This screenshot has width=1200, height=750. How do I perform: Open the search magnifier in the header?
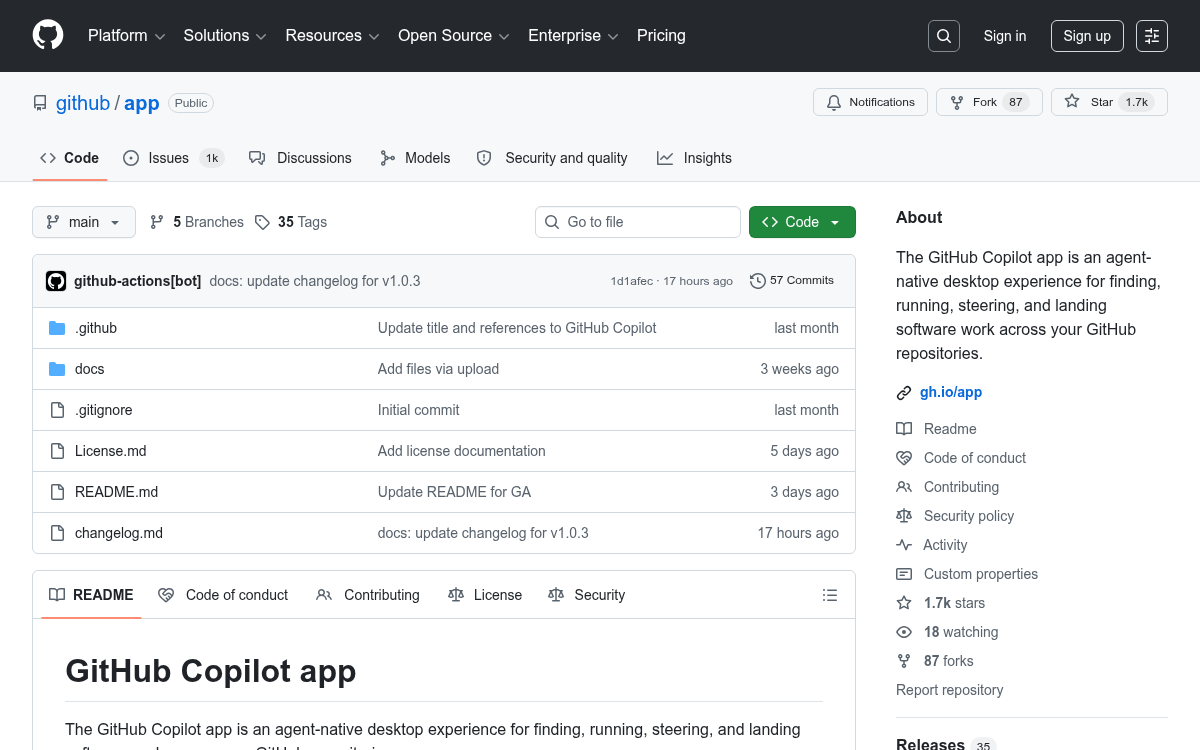[944, 36]
